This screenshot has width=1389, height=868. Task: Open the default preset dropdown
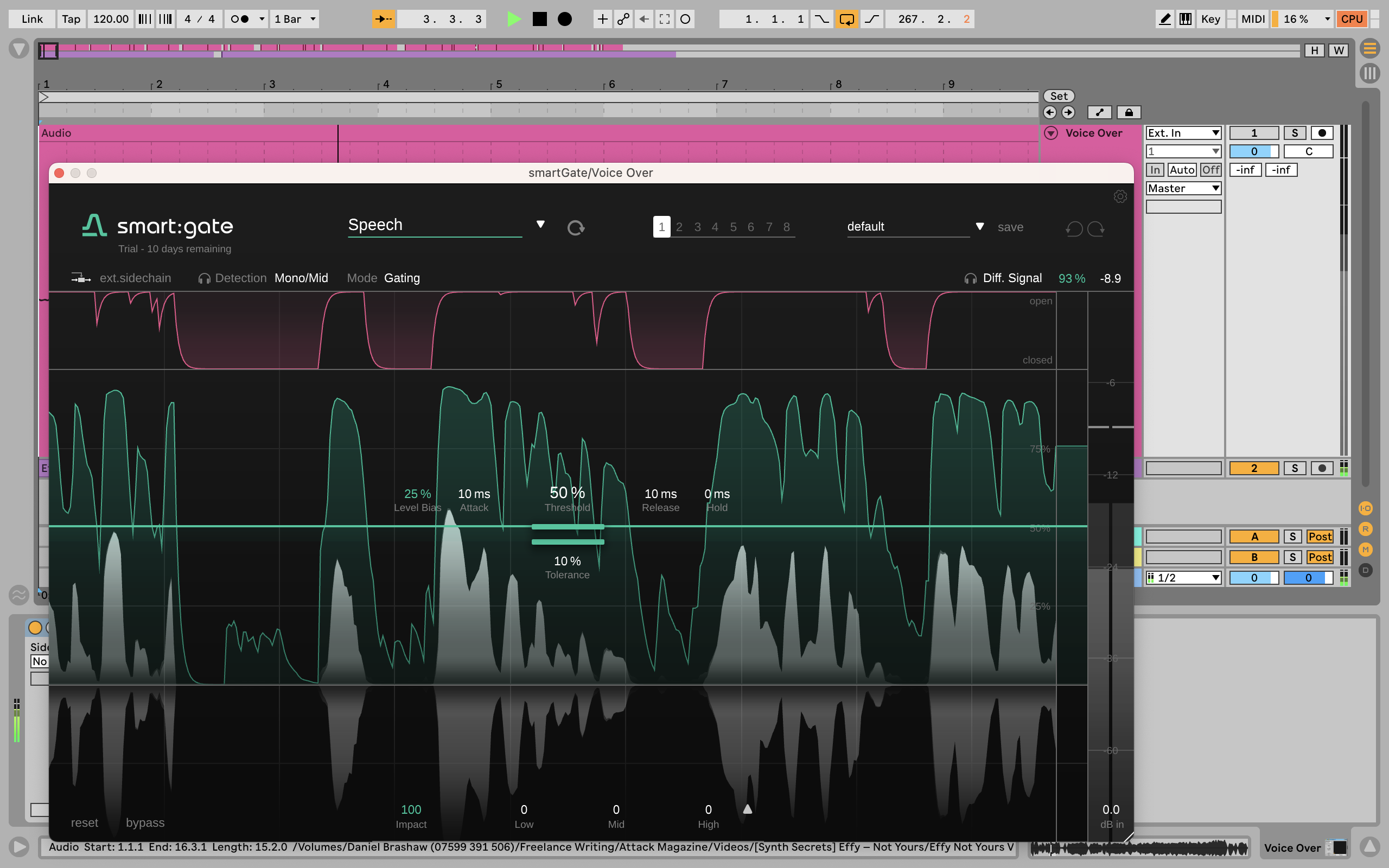coord(980,227)
